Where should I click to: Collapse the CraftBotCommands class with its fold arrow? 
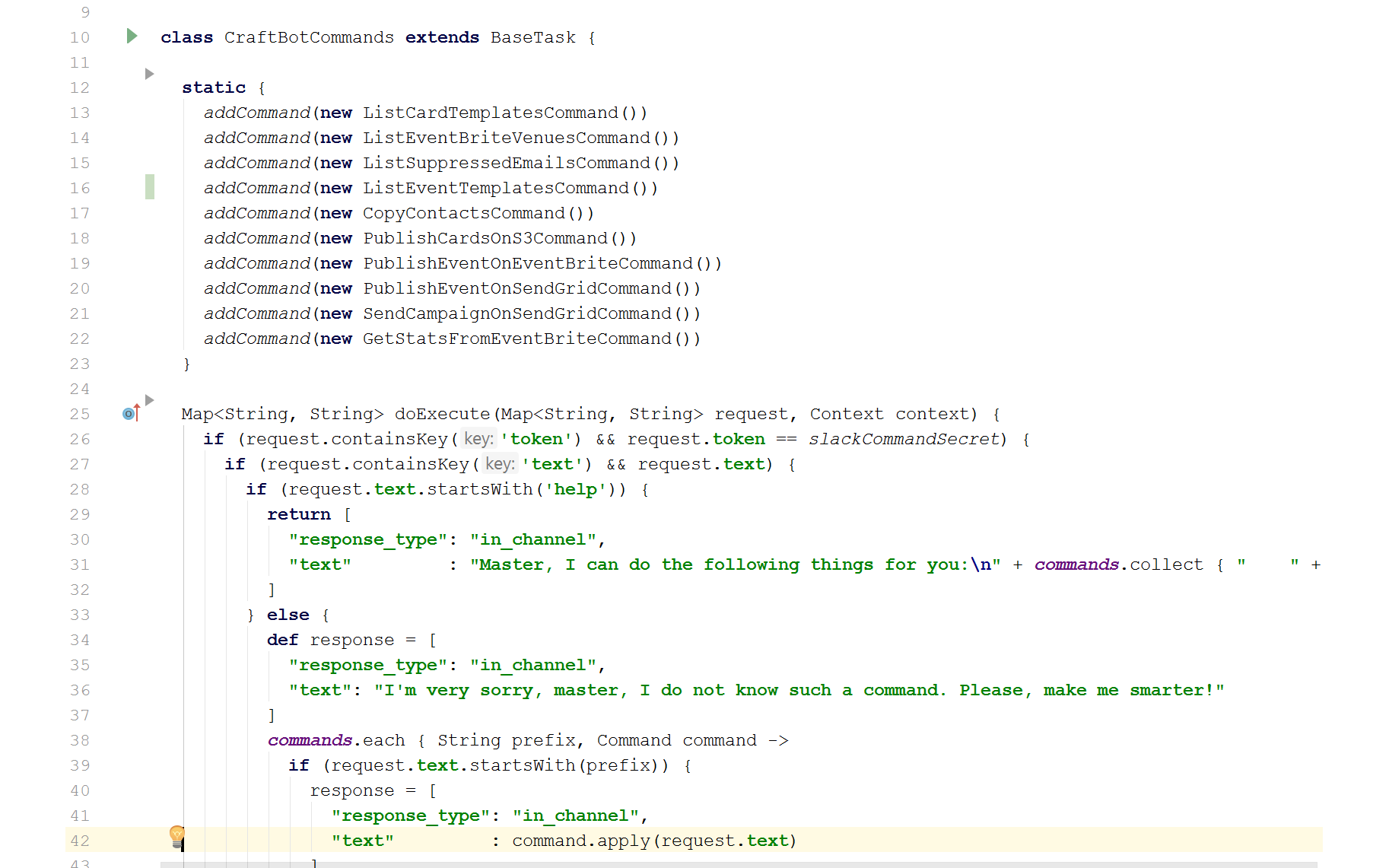[131, 36]
